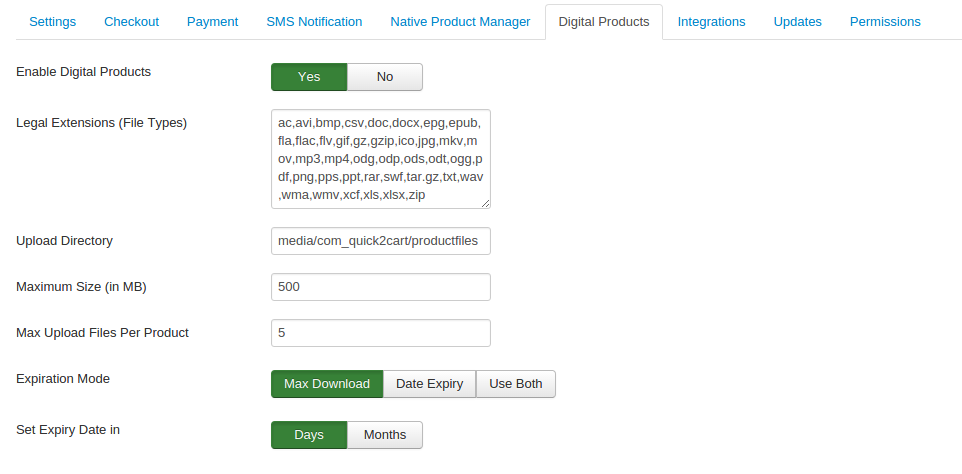Click the Maximum Size input field
Screen dimensions: 962x474
pos(380,287)
